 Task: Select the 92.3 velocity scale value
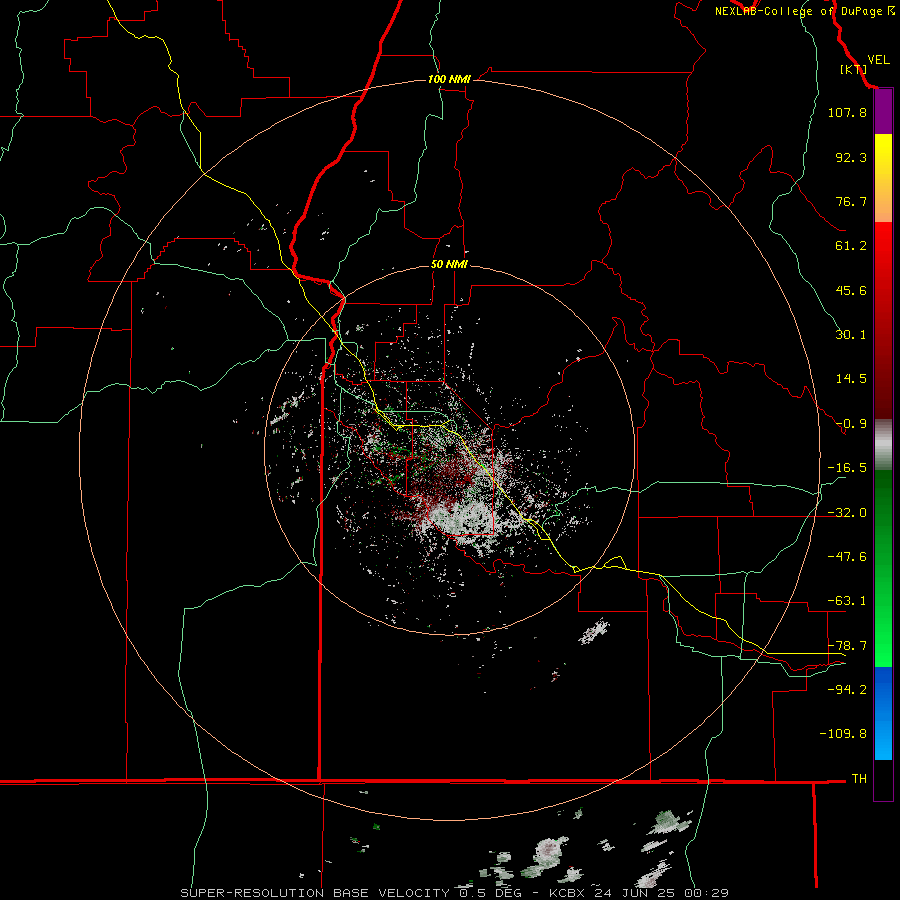pyautogui.click(x=851, y=157)
